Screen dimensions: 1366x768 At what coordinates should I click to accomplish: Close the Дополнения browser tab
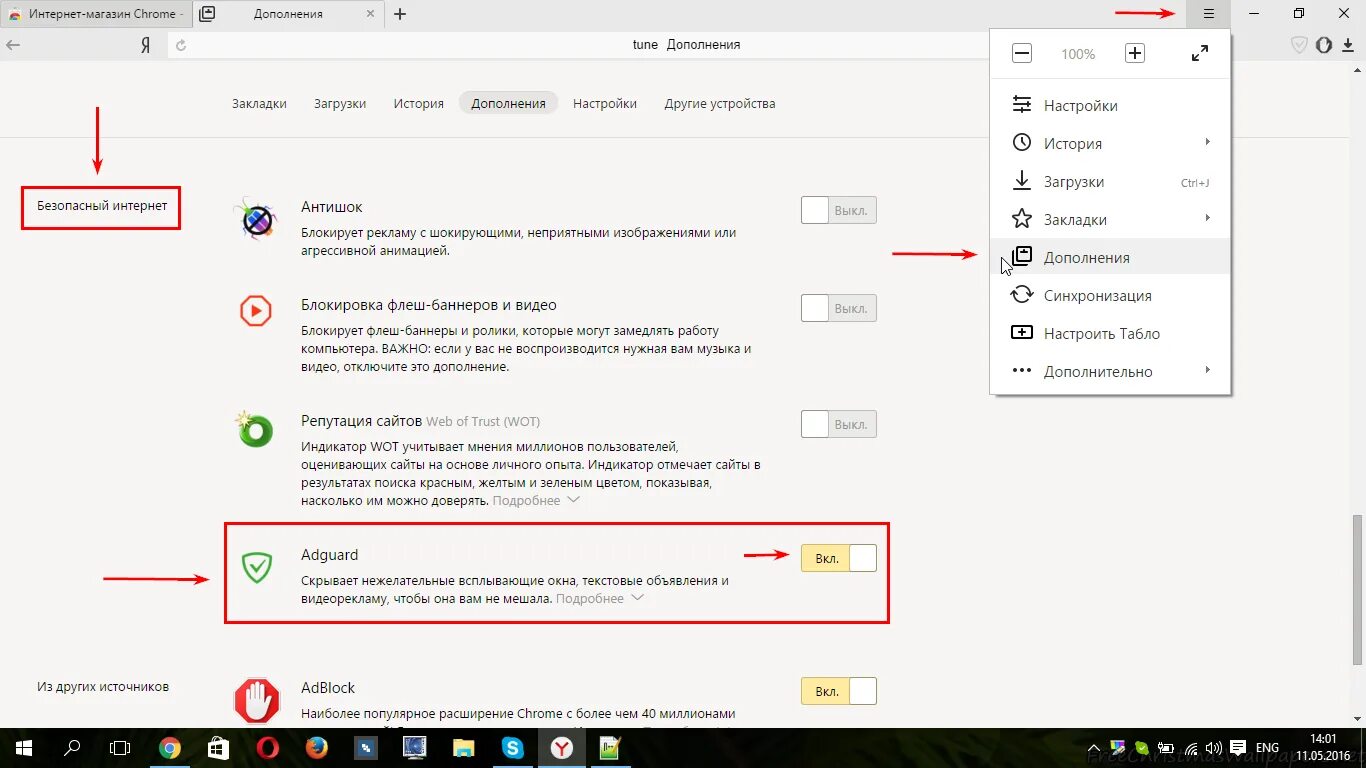click(371, 14)
